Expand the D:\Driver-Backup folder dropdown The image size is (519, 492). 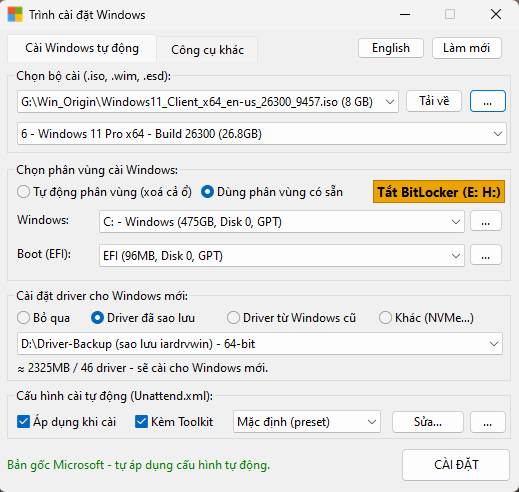click(x=260, y=344)
